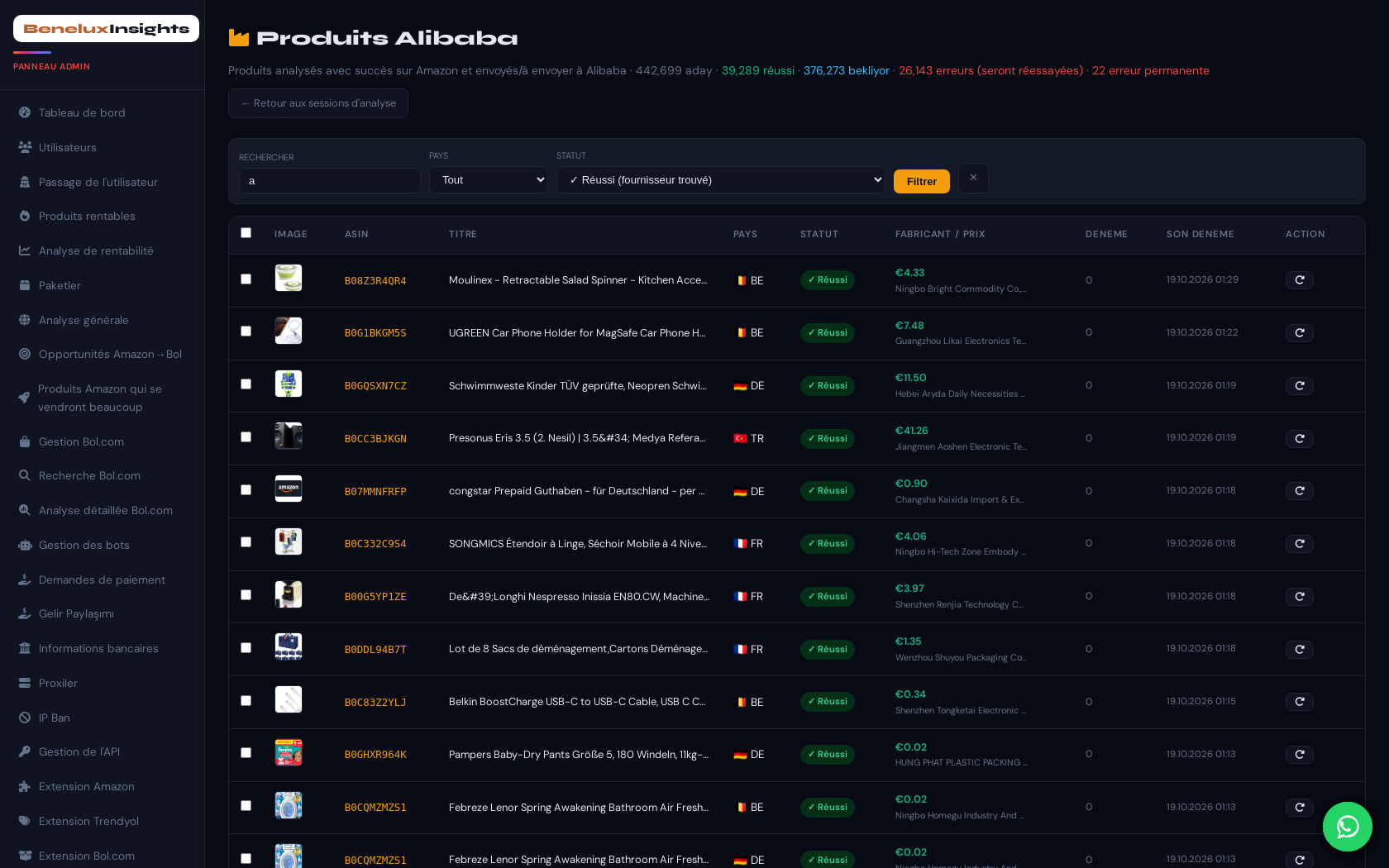Open the Statut dropdown showing Réussi
Screen dimensions: 1389x868
(x=721, y=180)
